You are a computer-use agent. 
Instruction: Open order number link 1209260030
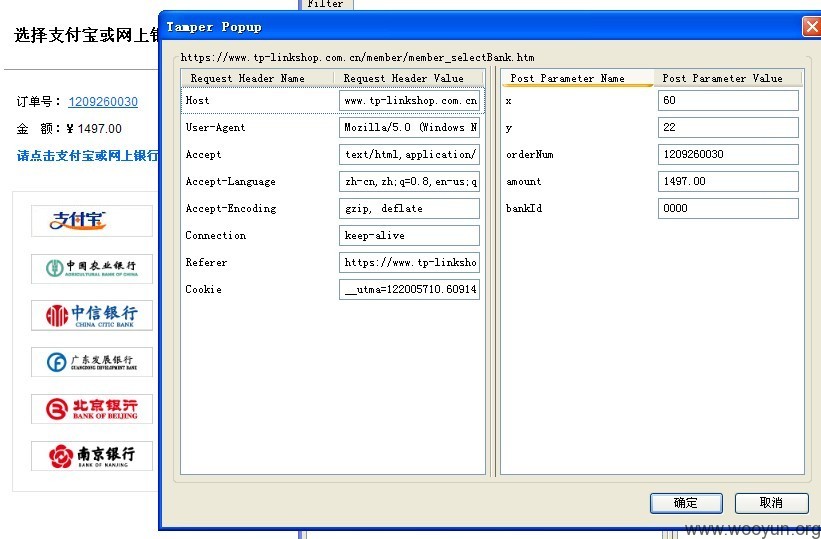pyautogui.click(x=103, y=102)
